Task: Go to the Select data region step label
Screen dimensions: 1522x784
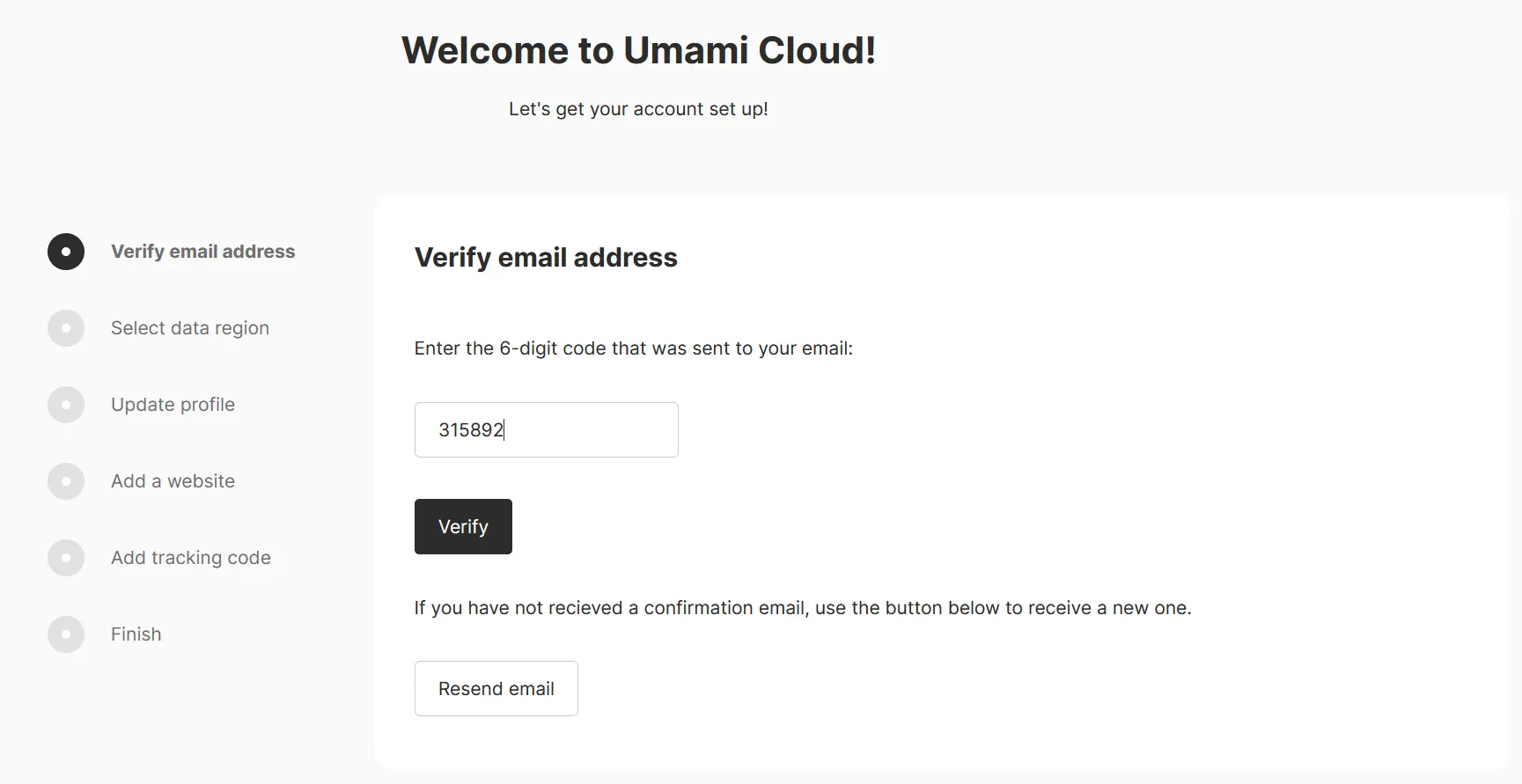Action: pyautogui.click(x=190, y=328)
